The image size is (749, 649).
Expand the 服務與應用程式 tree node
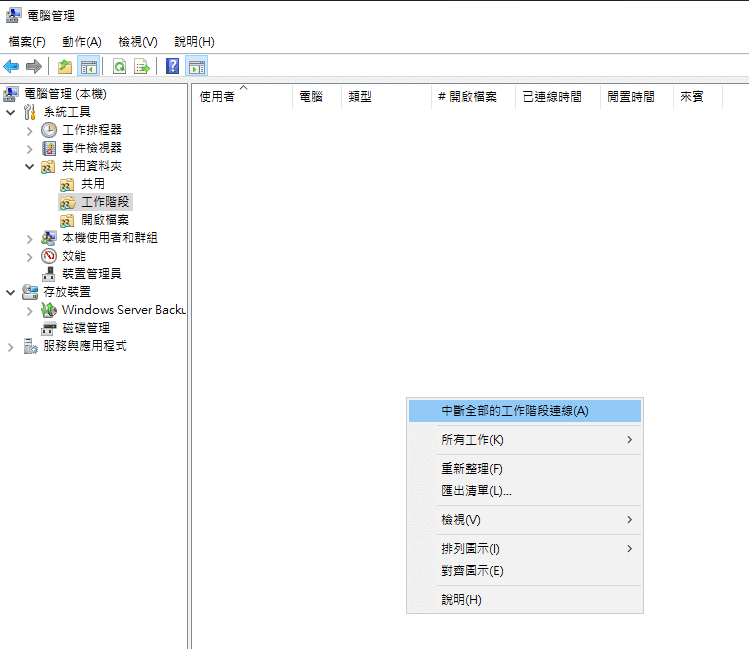point(11,347)
